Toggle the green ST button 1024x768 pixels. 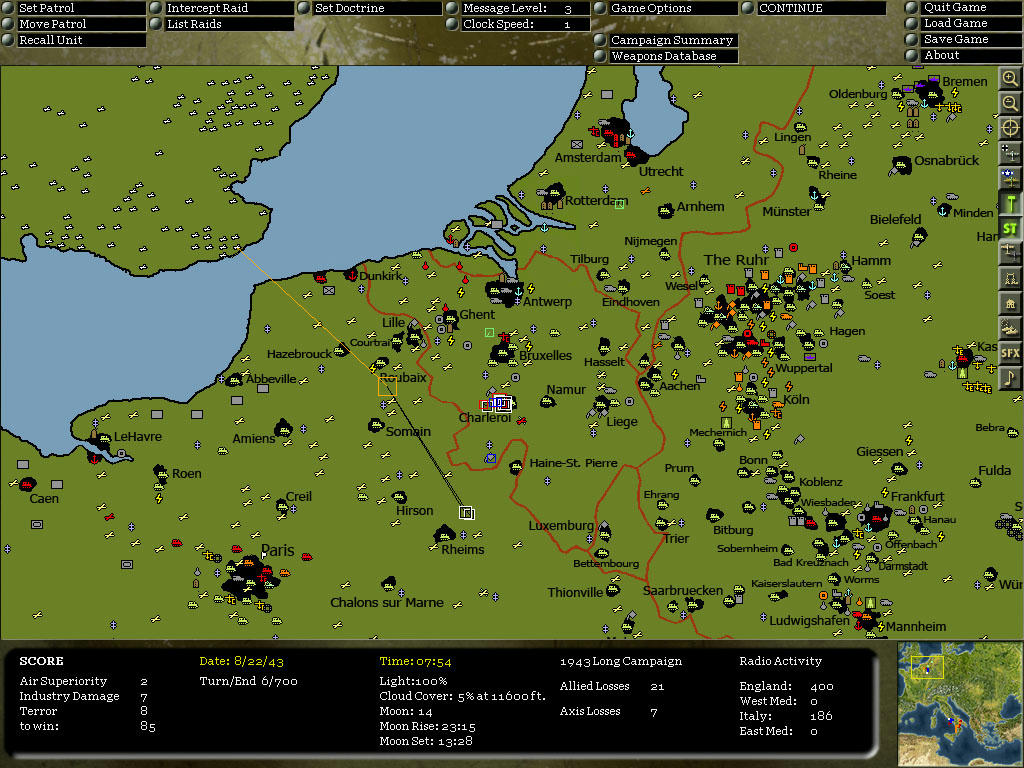[x=1010, y=229]
